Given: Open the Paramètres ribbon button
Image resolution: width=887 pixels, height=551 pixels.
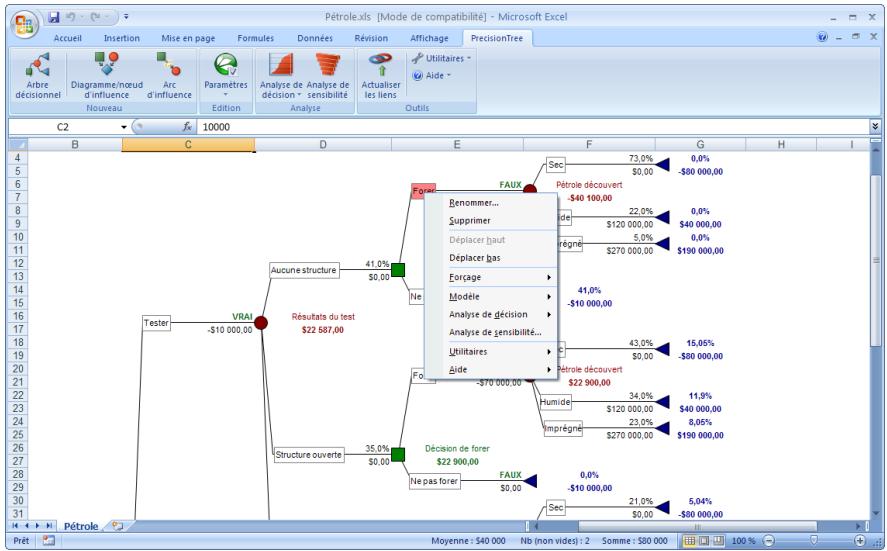Looking at the screenshot, I should pos(226,76).
